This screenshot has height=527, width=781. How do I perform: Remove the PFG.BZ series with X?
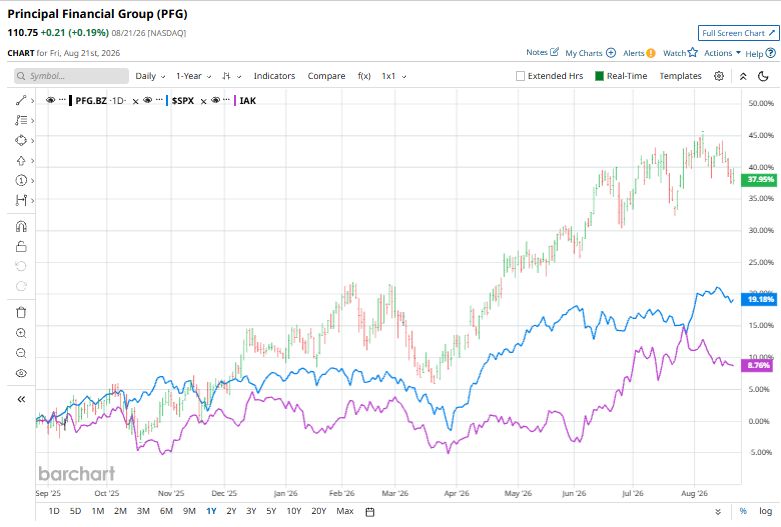(x=135, y=102)
